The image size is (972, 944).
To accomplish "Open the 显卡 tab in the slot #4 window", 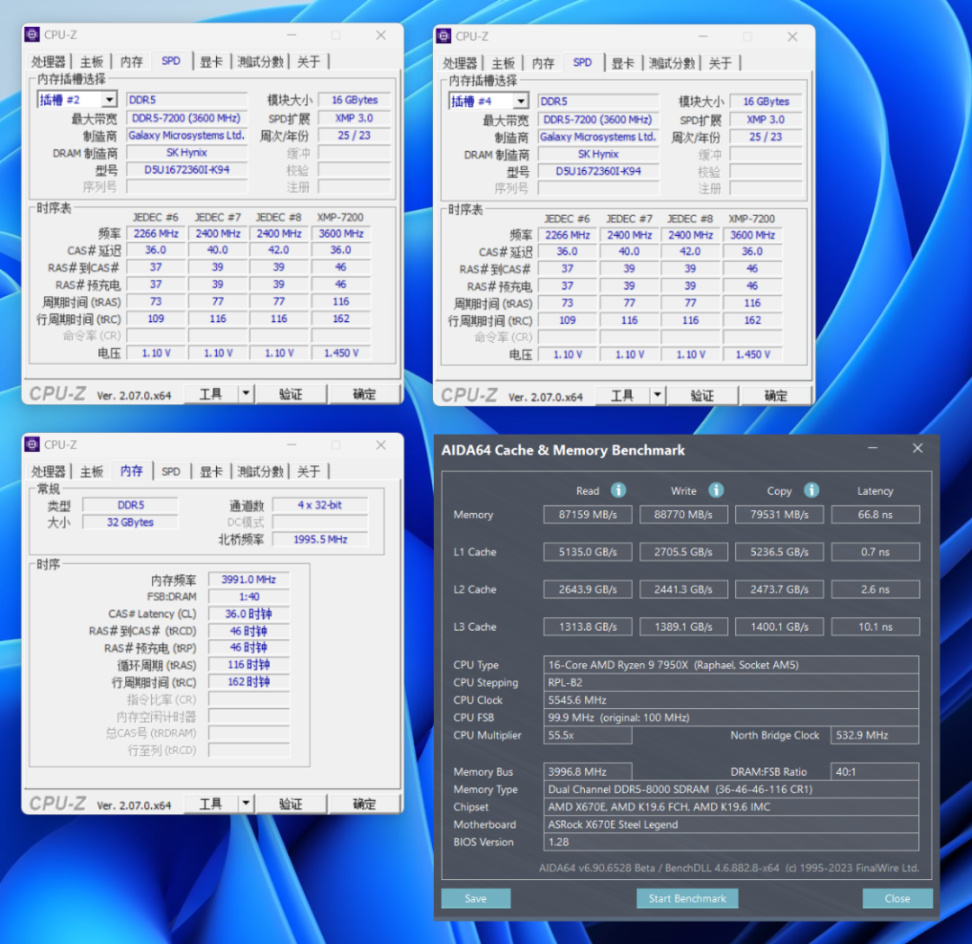I will (x=622, y=63).
